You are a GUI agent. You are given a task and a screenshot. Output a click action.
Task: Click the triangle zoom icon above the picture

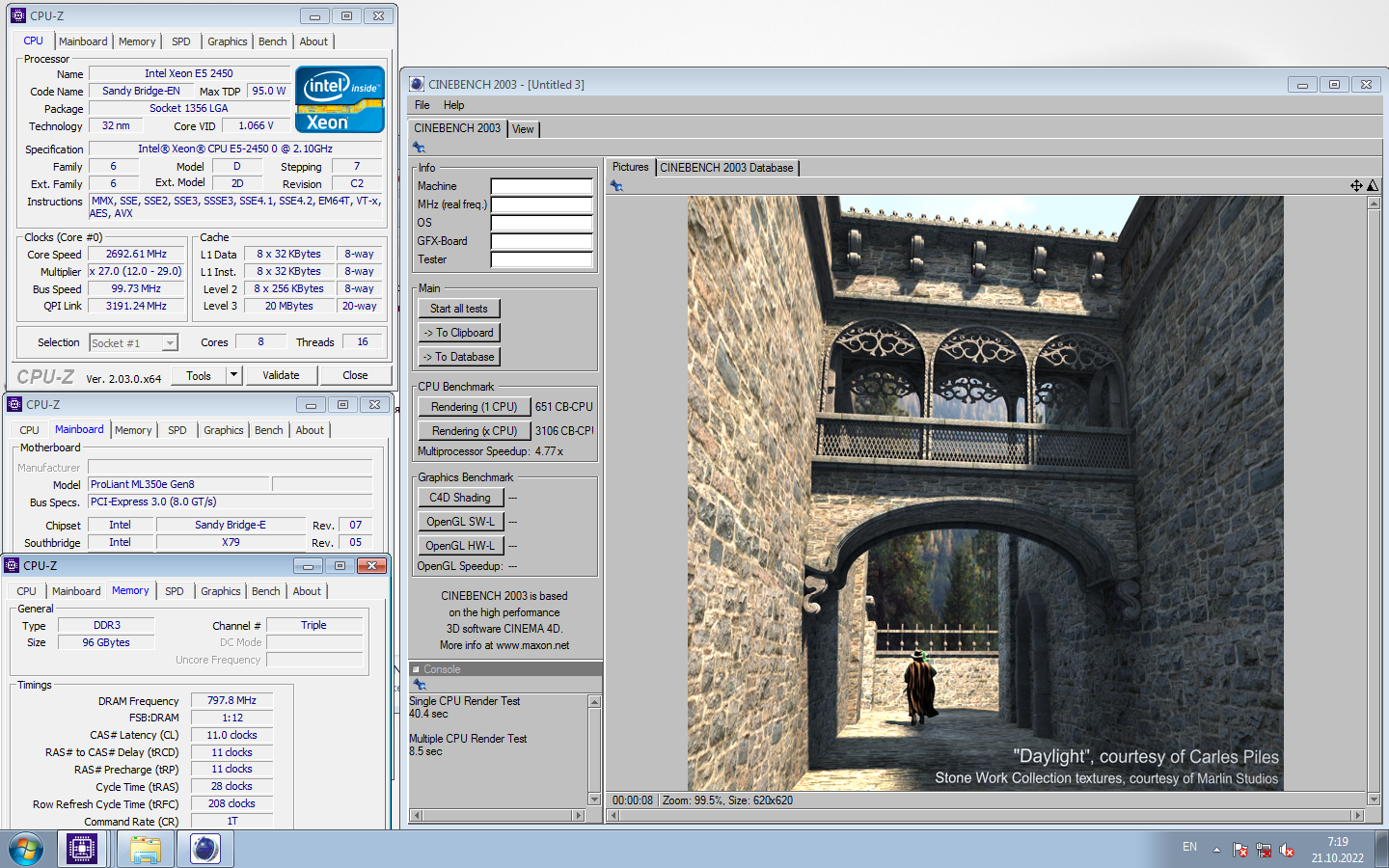click(x=1373, y=185)
